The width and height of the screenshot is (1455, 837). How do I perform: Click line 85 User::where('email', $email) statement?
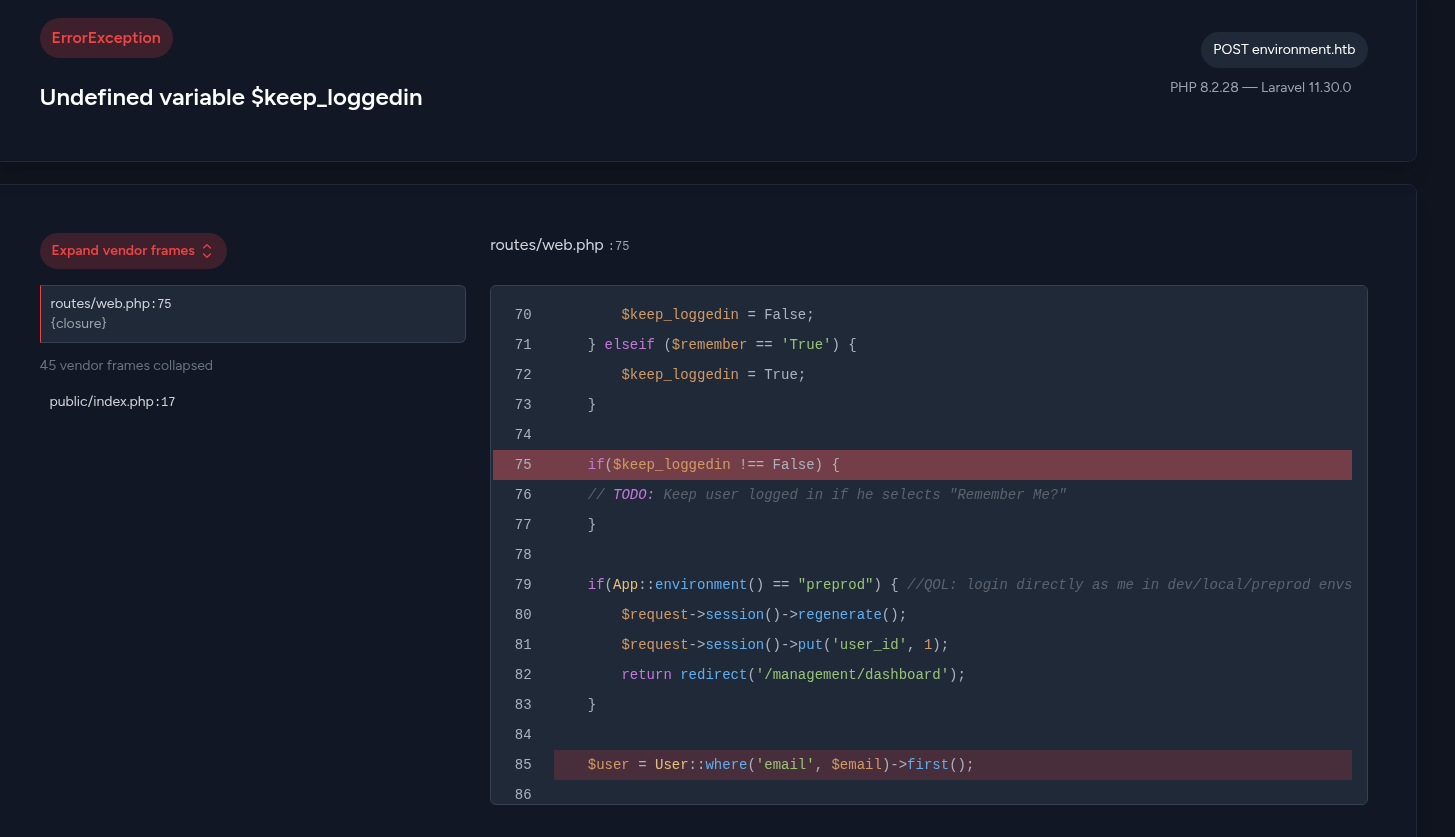780,765
